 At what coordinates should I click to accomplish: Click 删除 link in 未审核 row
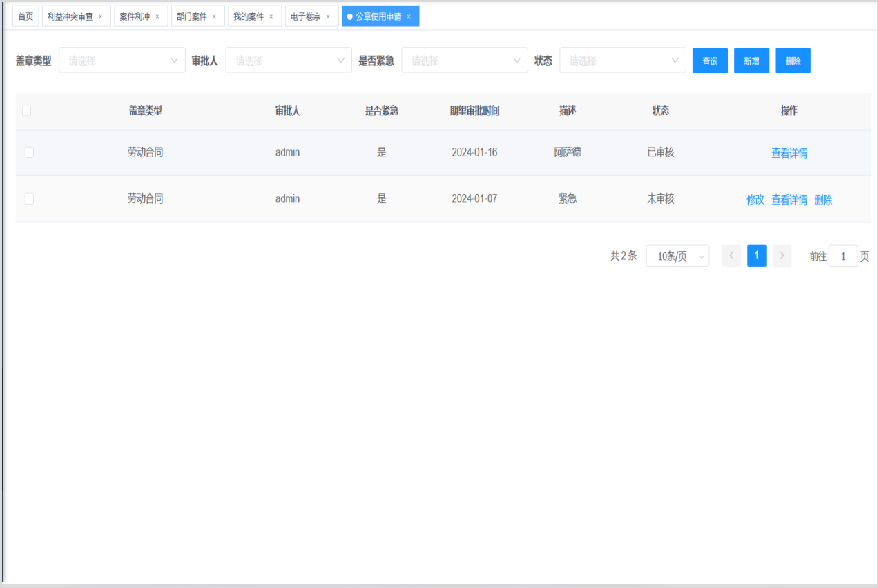(823, 199)
